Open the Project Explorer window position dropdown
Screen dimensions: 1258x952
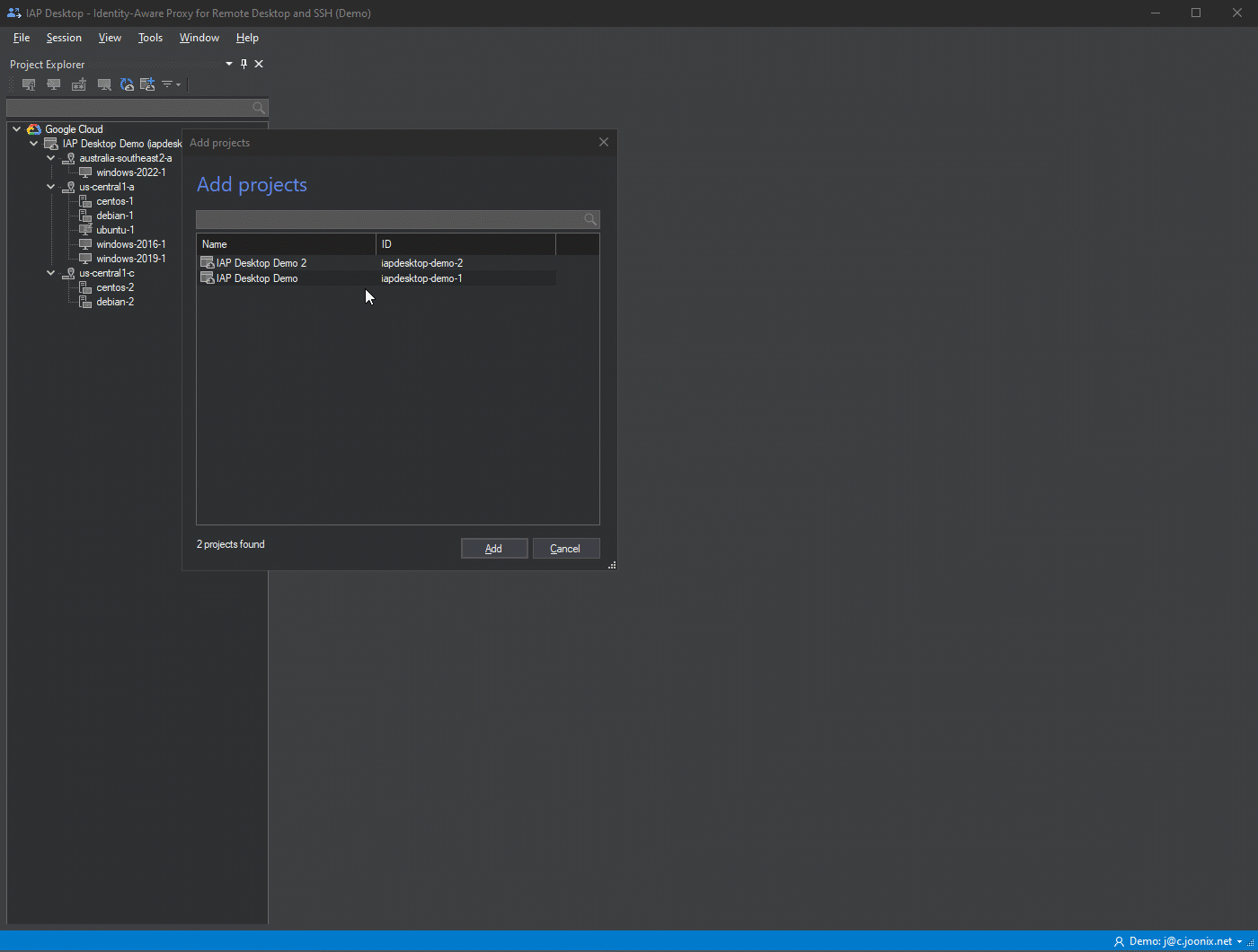pos(229,64)
